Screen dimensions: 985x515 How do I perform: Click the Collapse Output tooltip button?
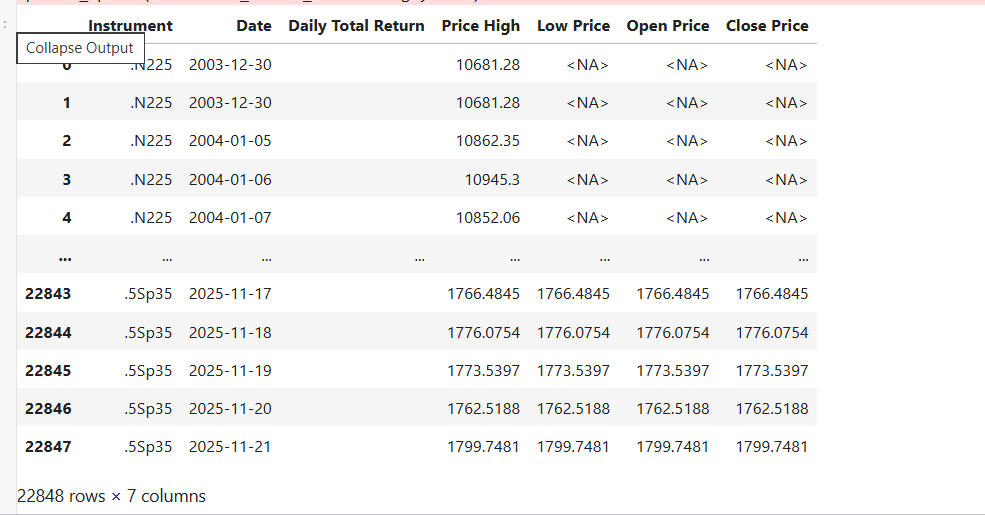(x=80, y=48)
